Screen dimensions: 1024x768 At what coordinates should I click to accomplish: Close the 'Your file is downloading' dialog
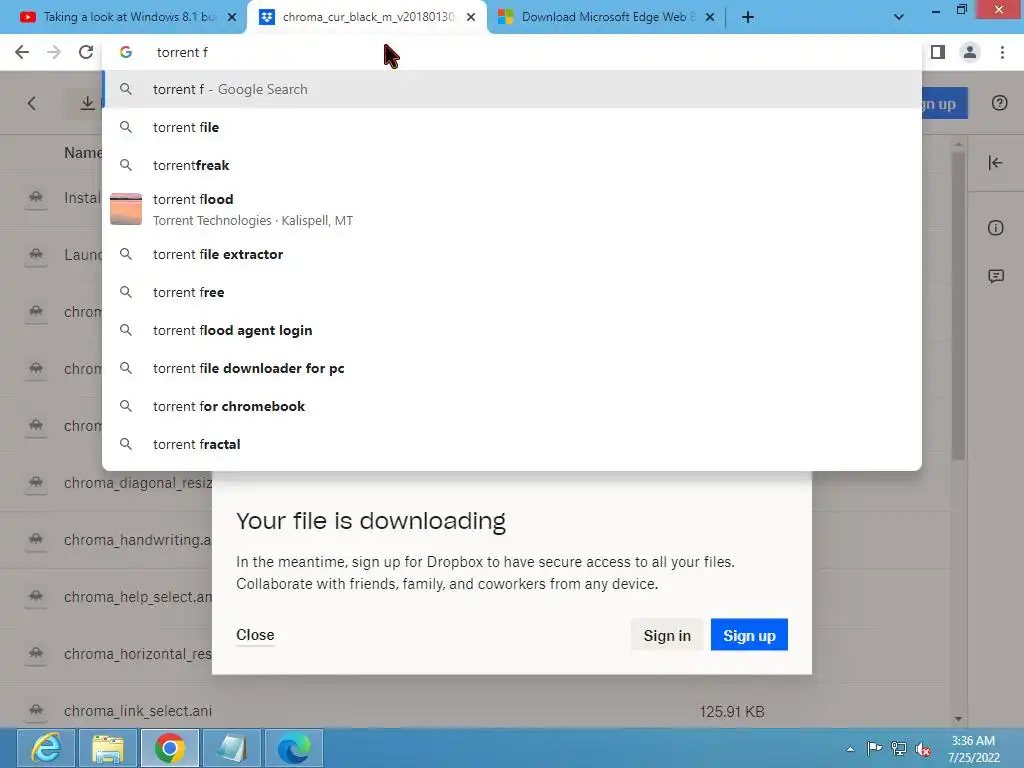click(x=255, y=635)
